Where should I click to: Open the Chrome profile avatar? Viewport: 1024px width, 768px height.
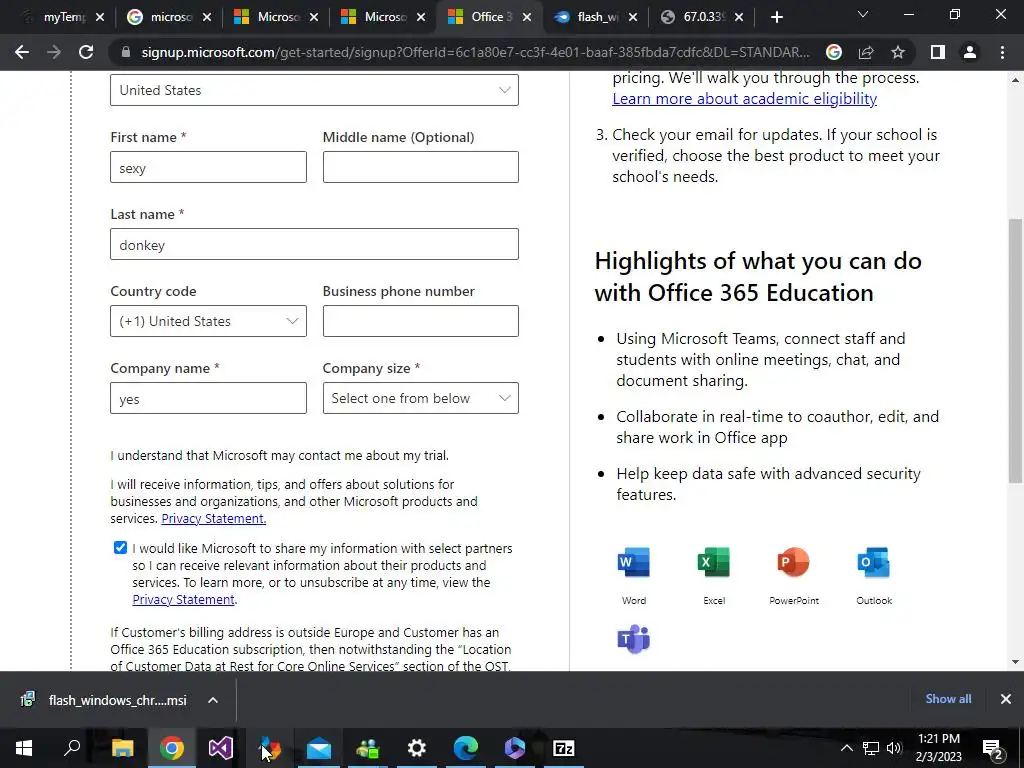[x=970, y=52]
